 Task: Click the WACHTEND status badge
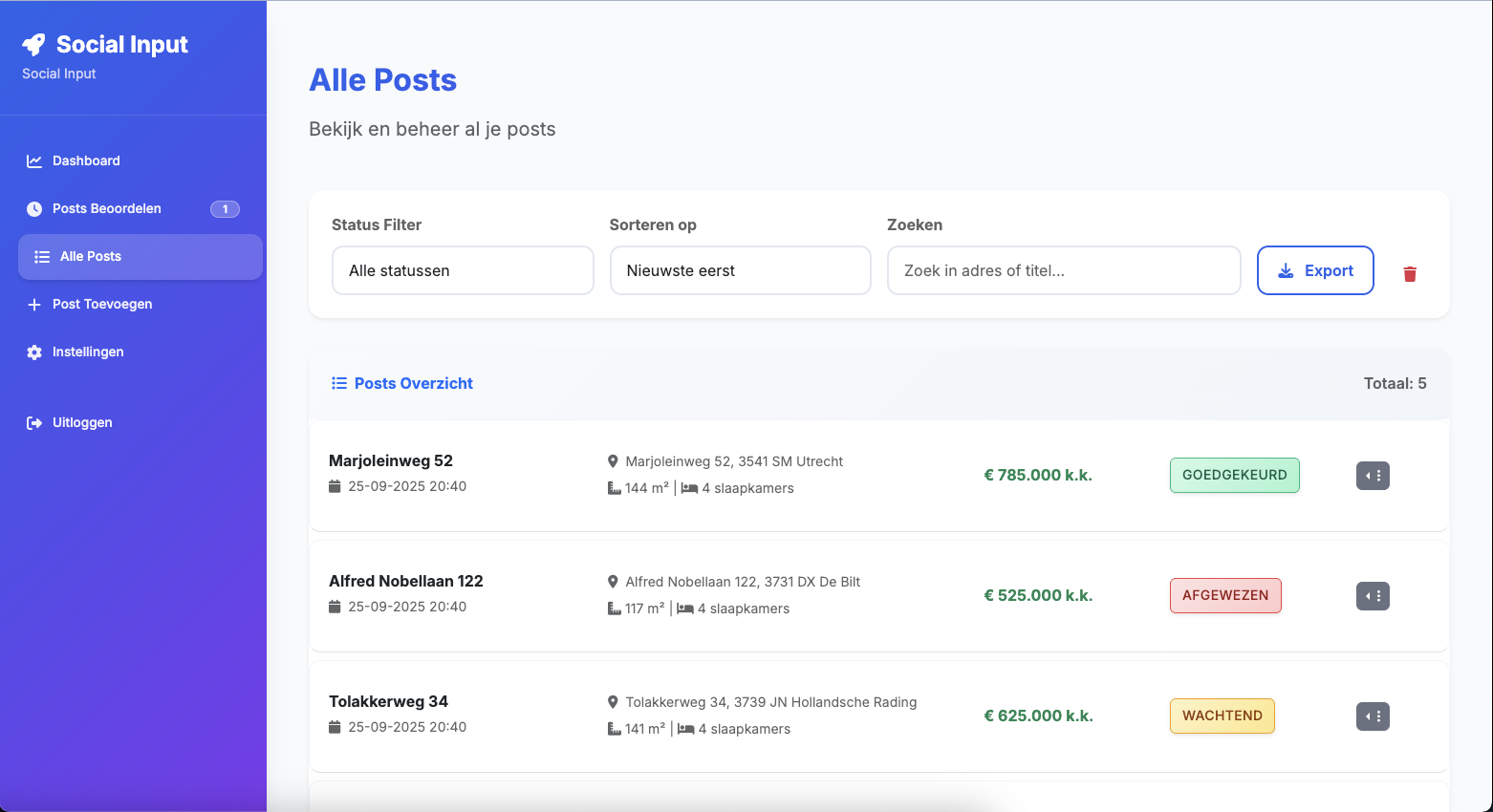1222,716
